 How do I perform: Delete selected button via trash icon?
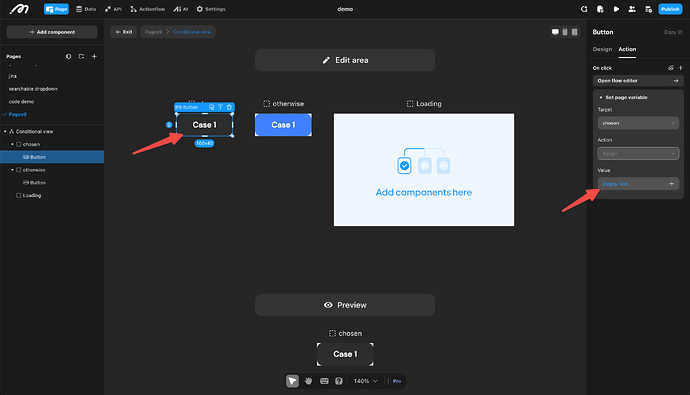[x=229, y=107]
